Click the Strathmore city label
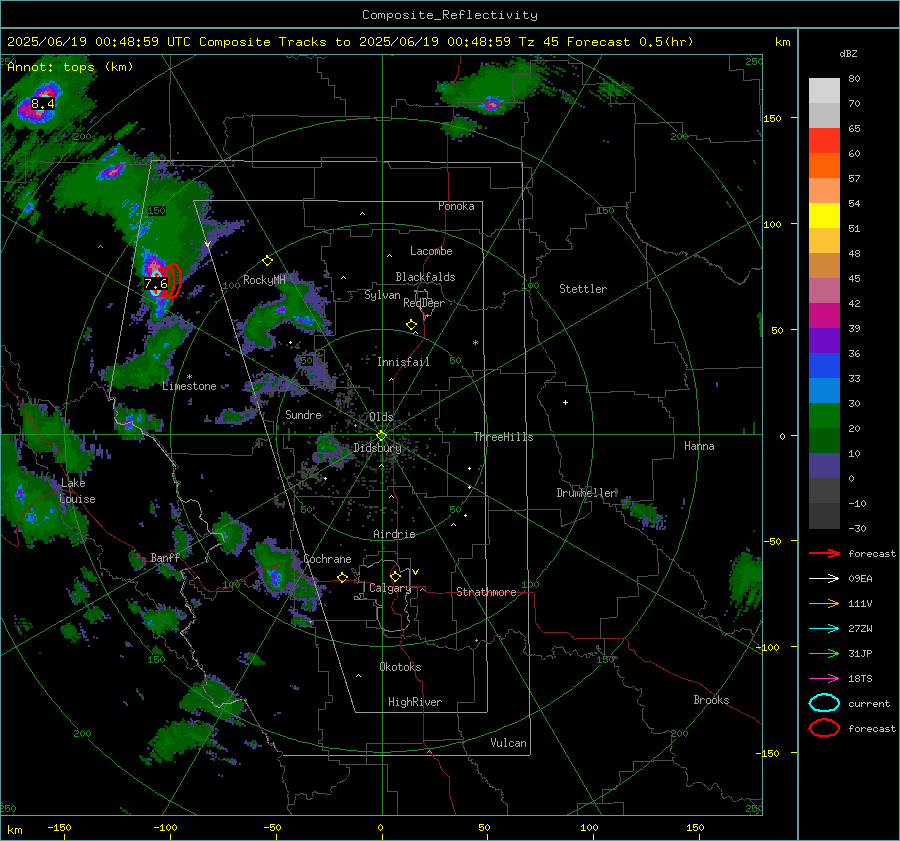Viewport: 900px width, 841px height. [x=486, y=592]
